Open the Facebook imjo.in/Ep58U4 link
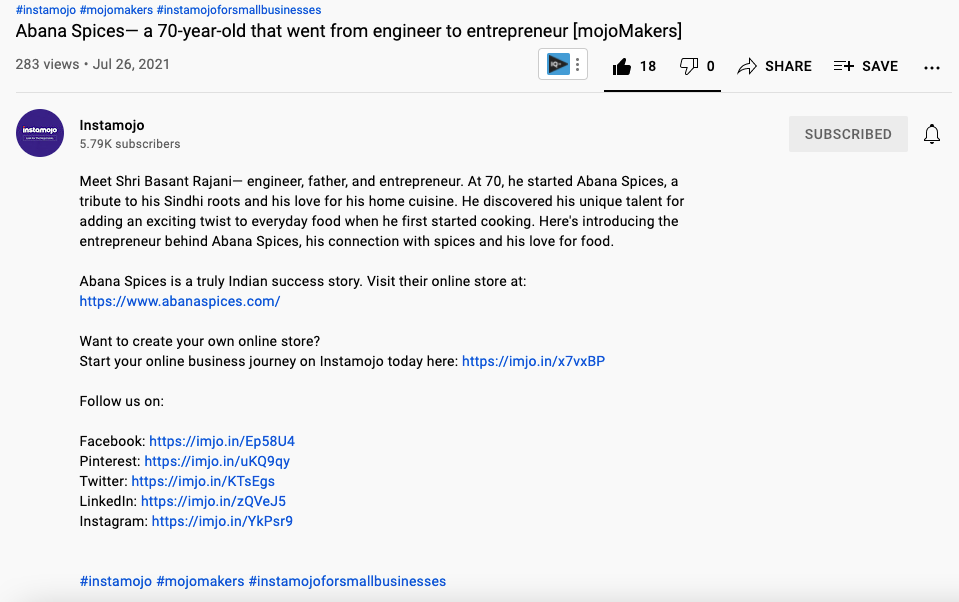The width and height of the screenshot is (959, 602). 221,441
